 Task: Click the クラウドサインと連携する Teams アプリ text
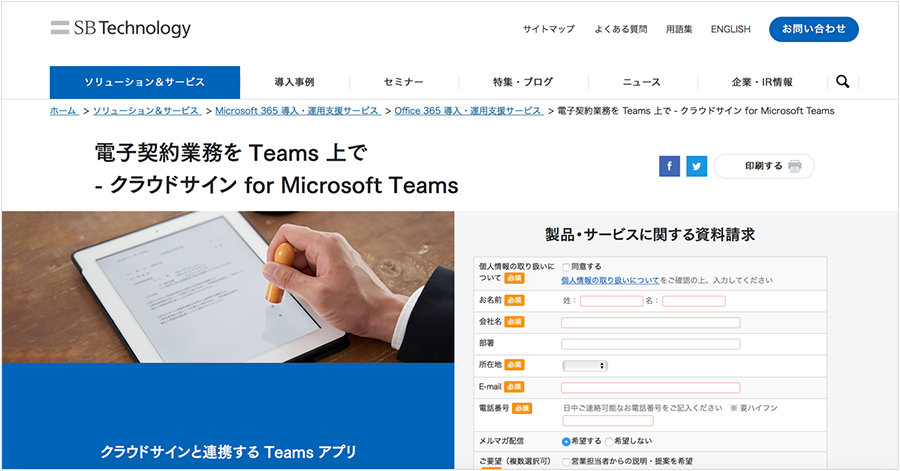click(x=228, y=452)
